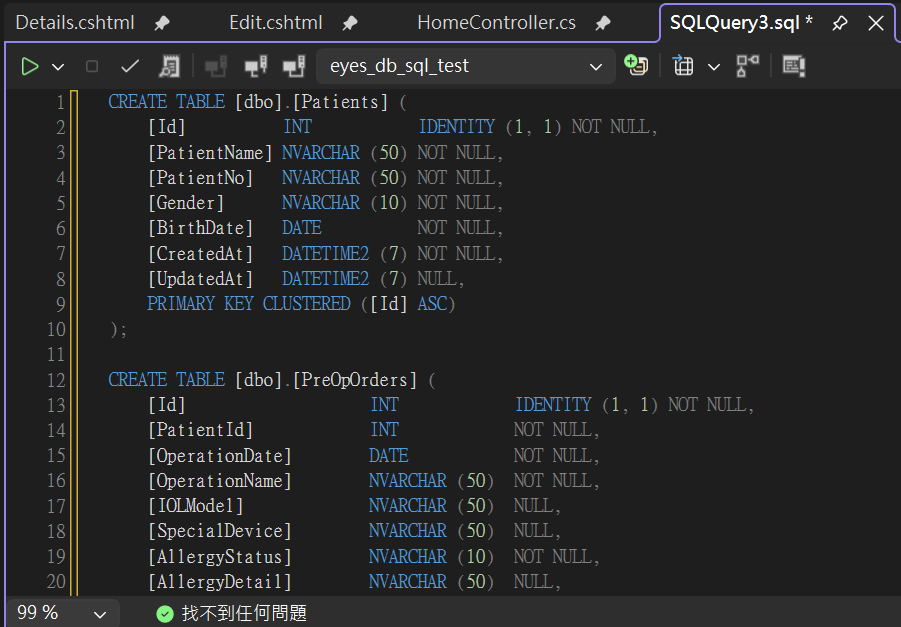The image size is (901, 627).
Task: Parse the SQL with the checkmark icon
Action: [x=130, y=67]
